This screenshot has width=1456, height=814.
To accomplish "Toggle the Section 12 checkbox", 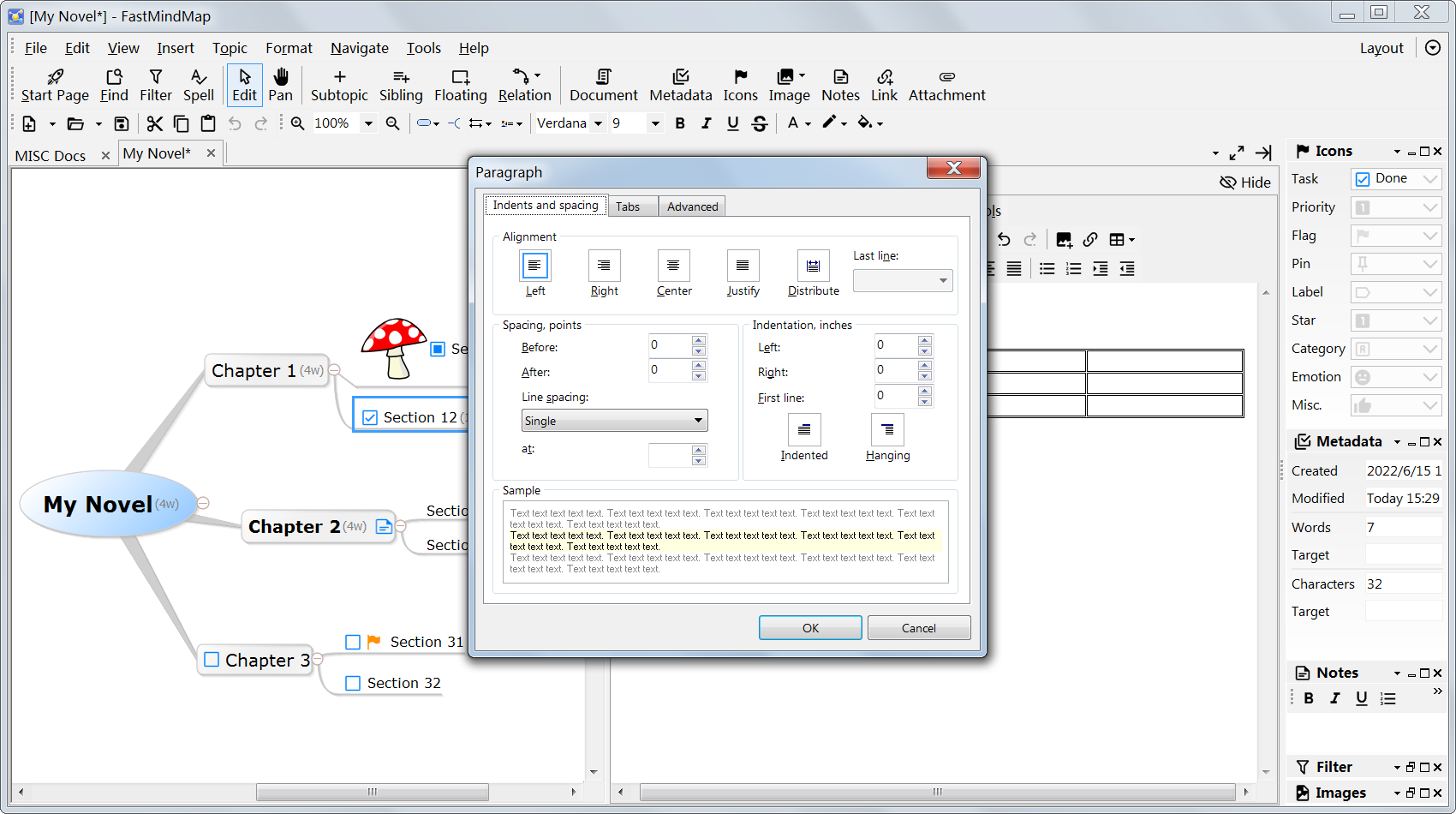I will [x=370, y=417].
